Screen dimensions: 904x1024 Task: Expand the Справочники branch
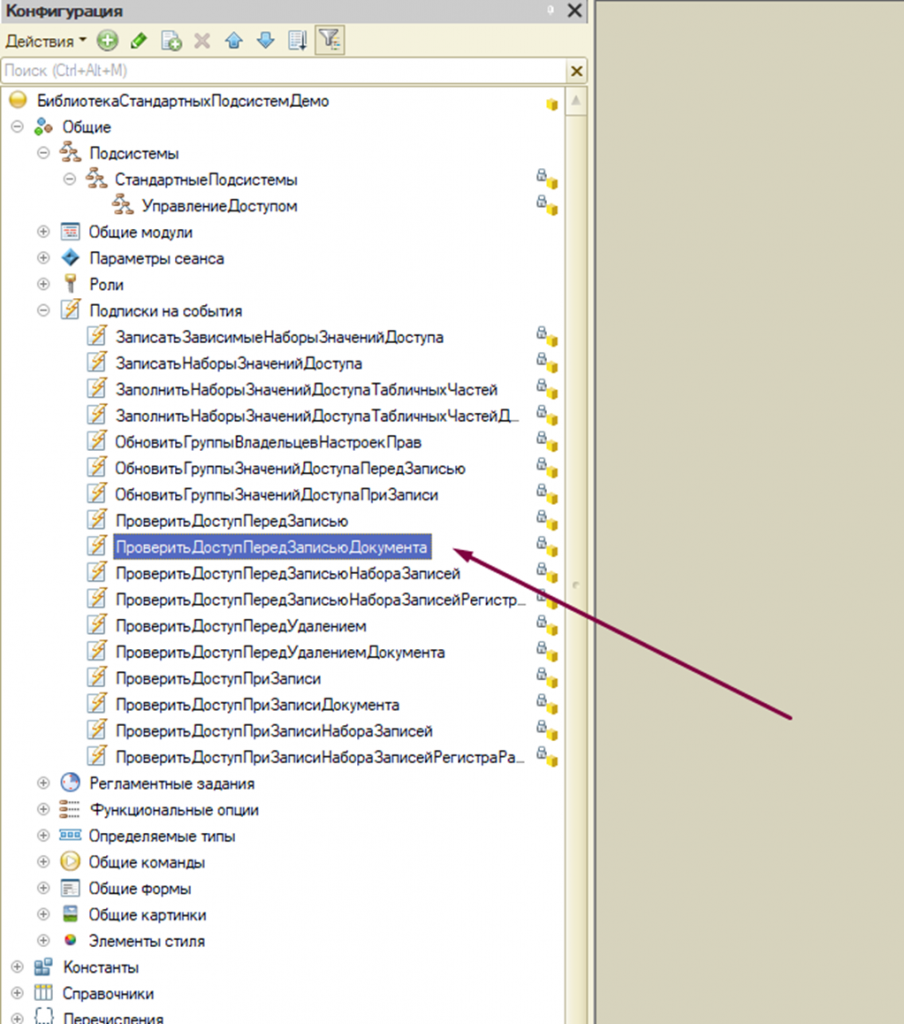pos(18,993)
